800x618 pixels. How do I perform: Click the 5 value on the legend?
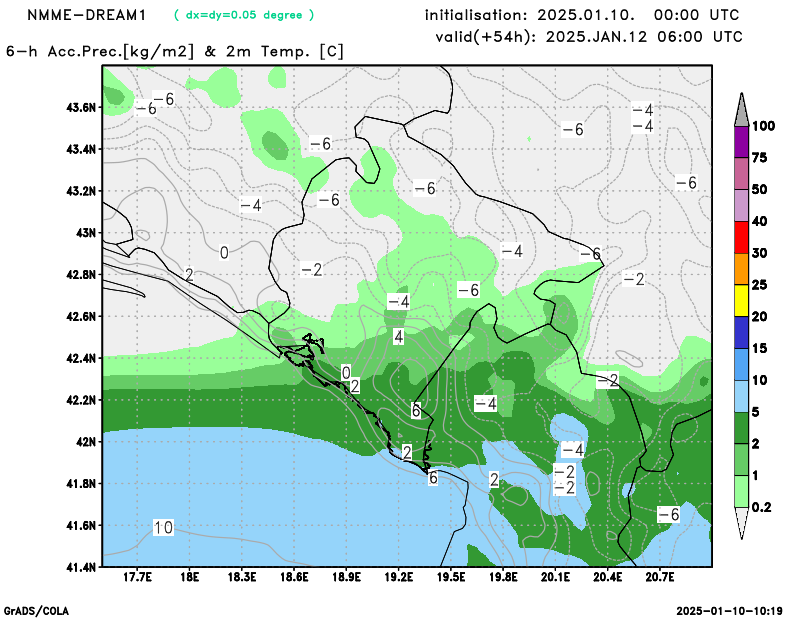[x=756, y=412]
